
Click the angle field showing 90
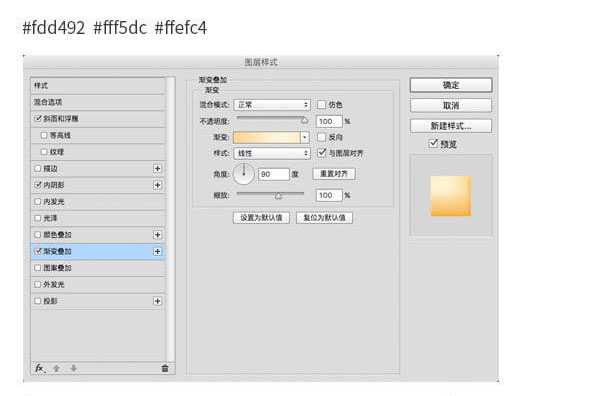[273, 174]
